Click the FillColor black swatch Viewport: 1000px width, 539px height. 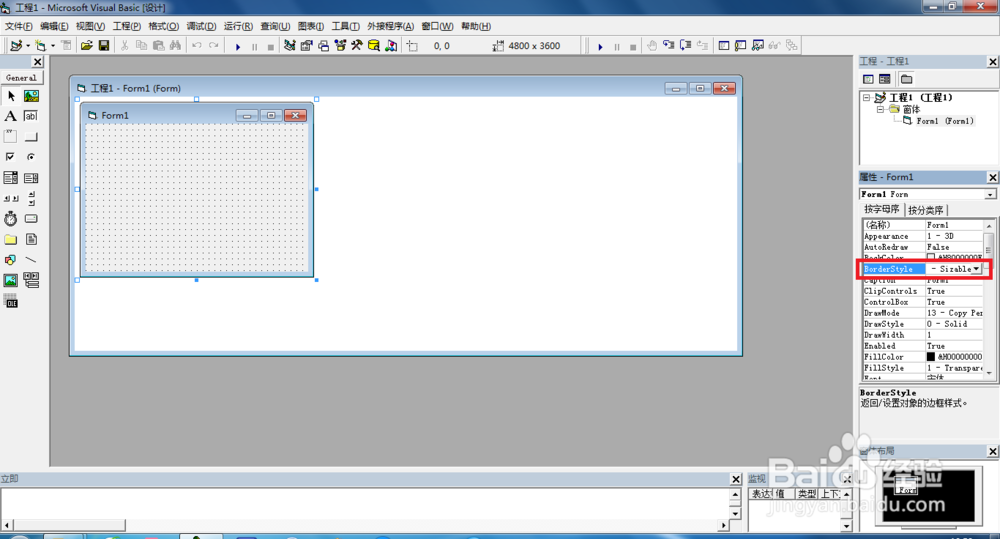(930, 357)
